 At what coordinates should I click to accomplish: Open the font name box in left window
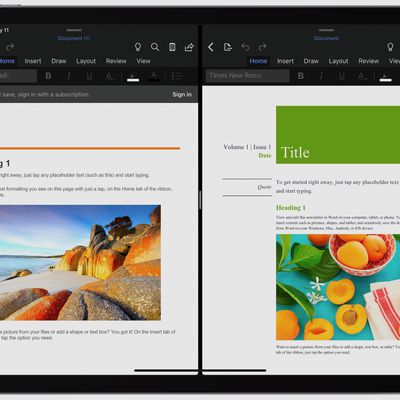point(18,76)
